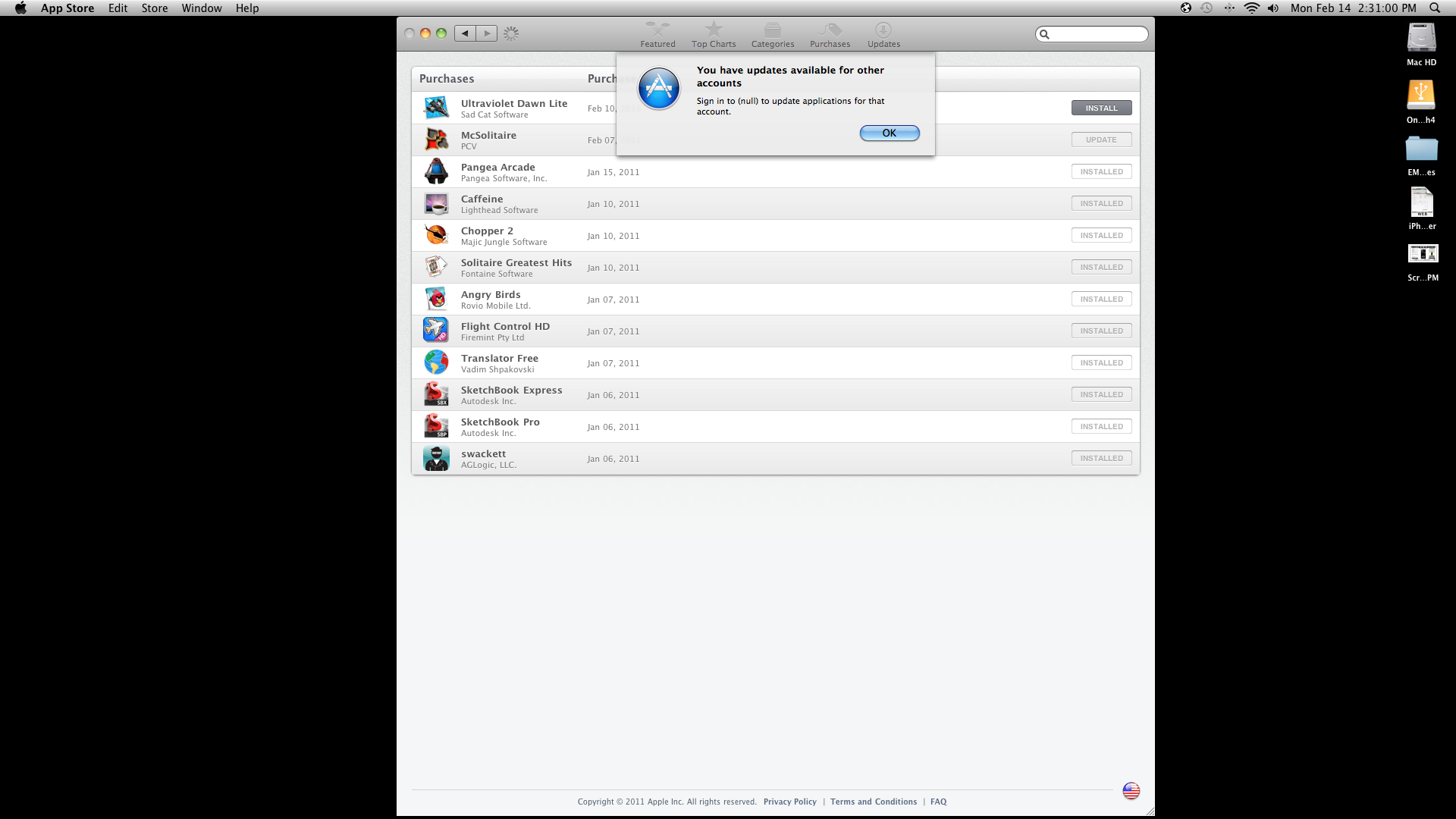Viewport: 1456px width, 819px height.
Task: Click the Rovio Mobile Ltd. developer name
Action: 495,306
